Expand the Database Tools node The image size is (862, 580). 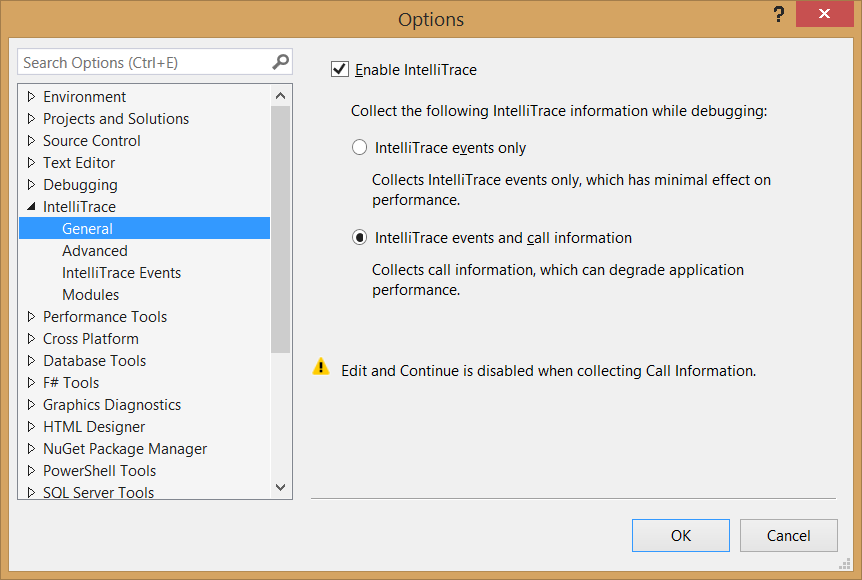pyautogui.click(x=31, y=361)
